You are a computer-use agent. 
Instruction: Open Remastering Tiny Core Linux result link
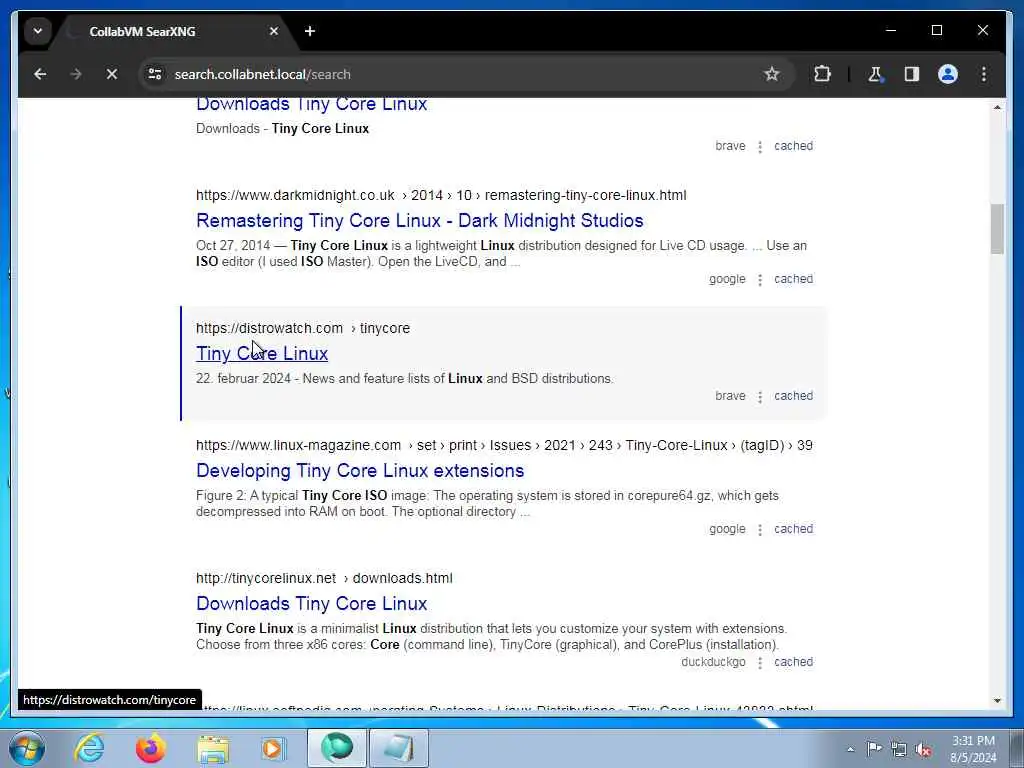(419, 221)
